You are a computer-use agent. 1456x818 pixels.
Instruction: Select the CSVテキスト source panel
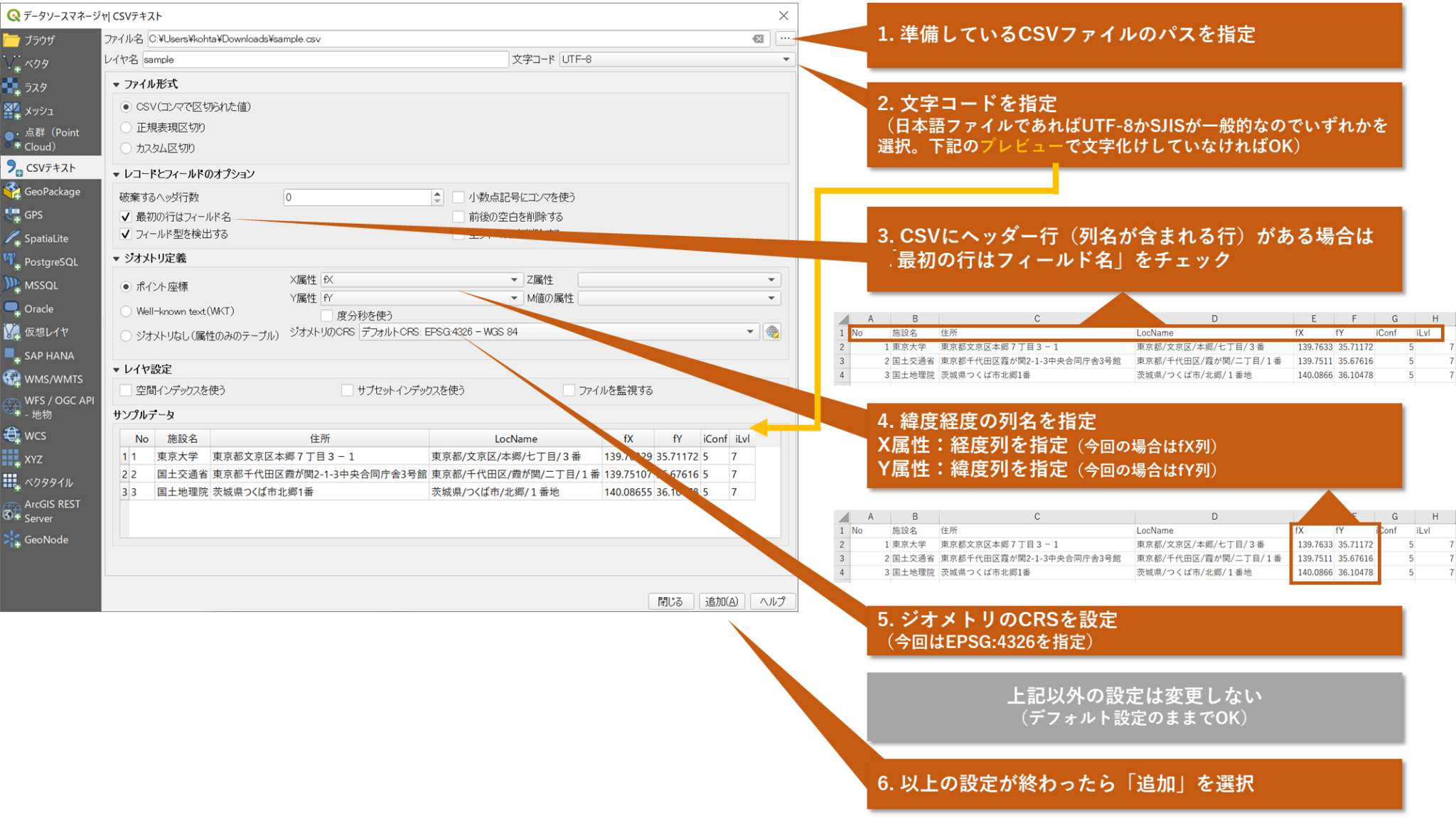point(51,168)
